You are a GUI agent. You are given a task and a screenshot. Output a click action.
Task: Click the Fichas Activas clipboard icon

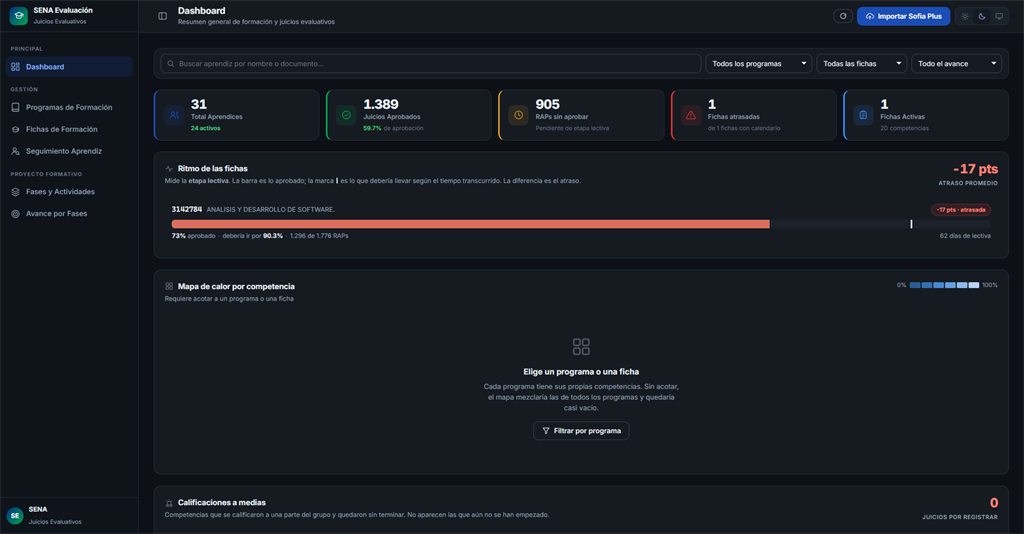click(x=863, y=115)
